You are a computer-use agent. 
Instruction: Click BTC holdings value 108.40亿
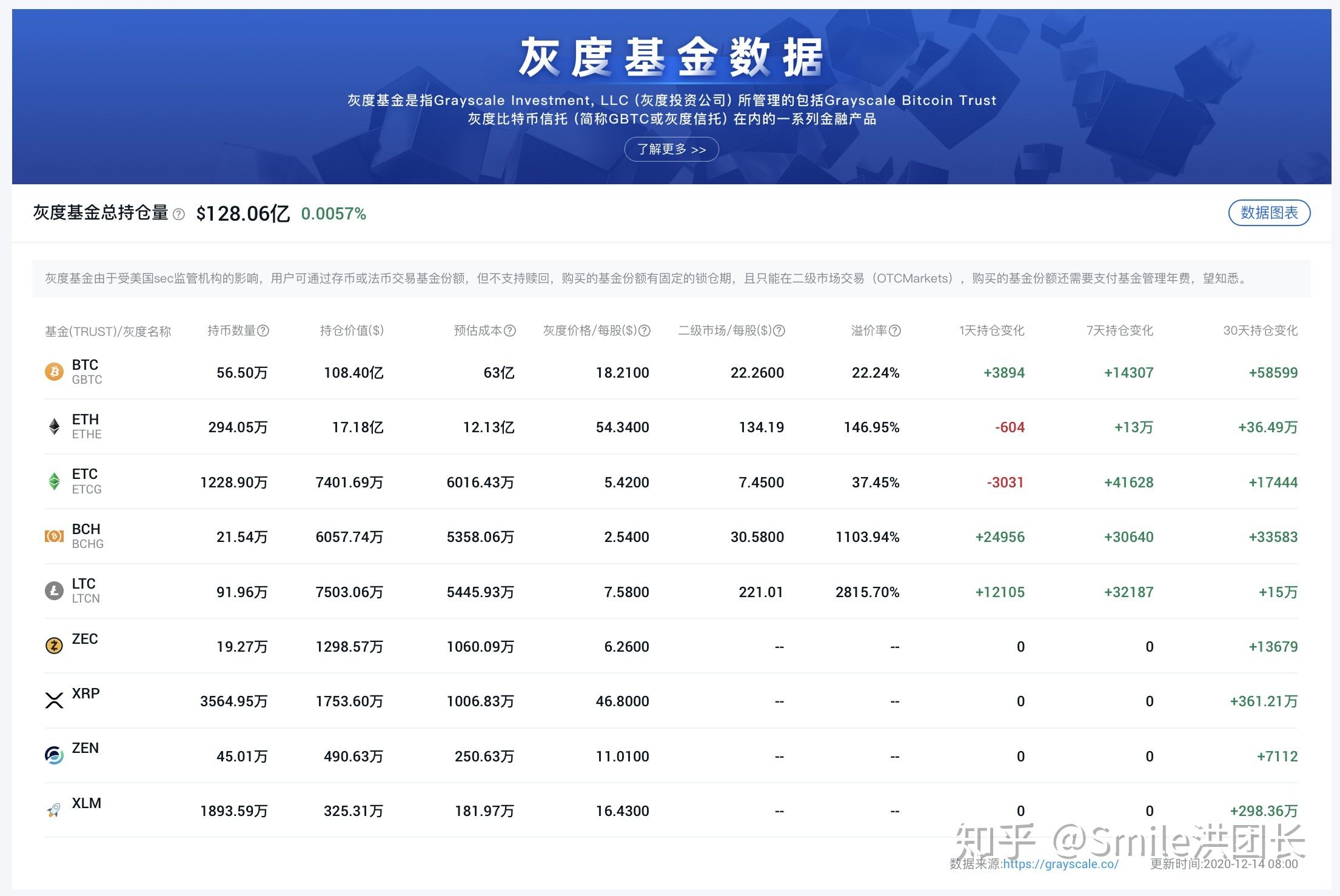(353, 373)
